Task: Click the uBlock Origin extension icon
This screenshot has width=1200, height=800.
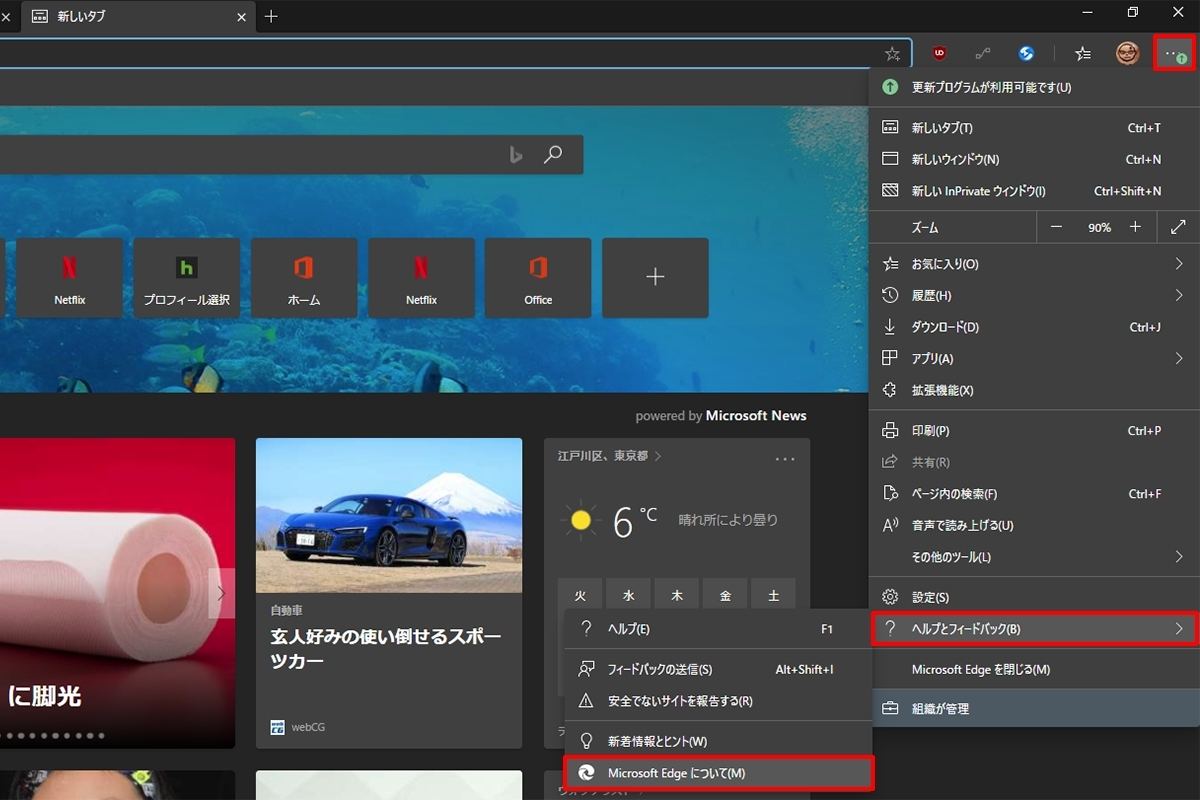Action: [939, 54]
